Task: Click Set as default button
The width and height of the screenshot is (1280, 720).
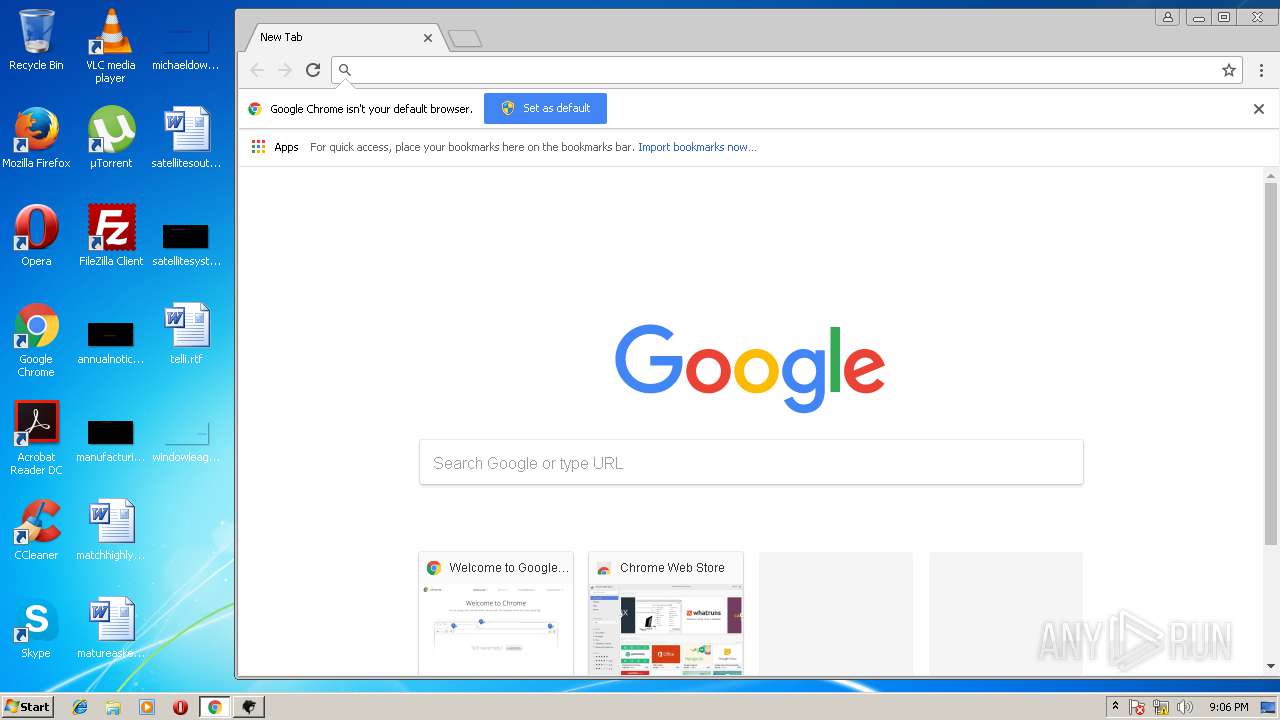Action: (x=545, y=108)
